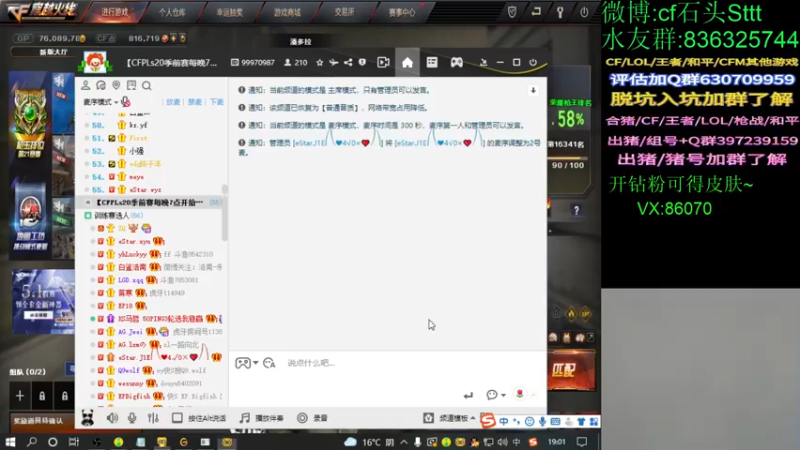Image resolution: width=800 pixels, height=450 pixels.
Task: Open the 交易所 tab in CrossFire
Action: pos(344,12)
